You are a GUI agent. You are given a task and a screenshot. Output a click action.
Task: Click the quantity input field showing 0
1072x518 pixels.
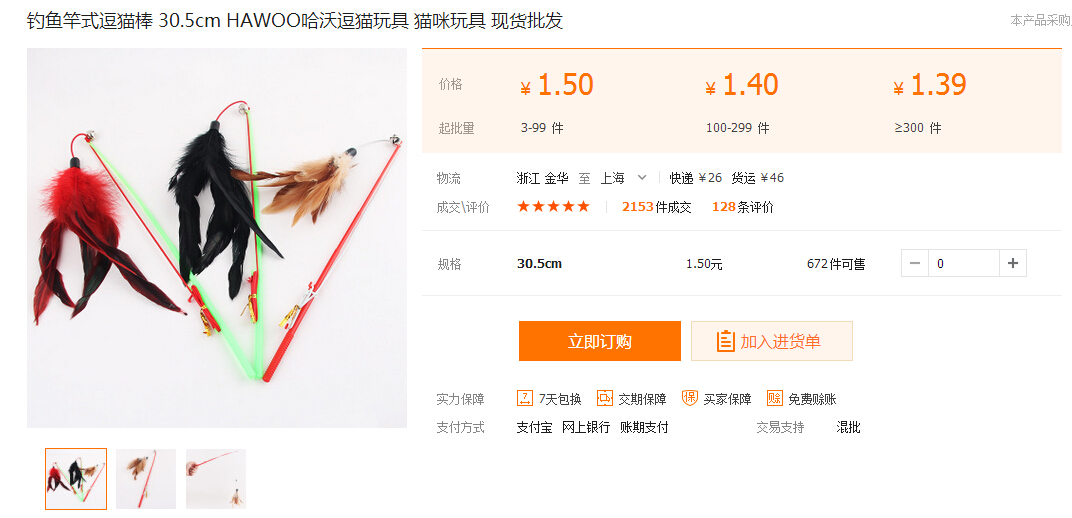pyautogui.click(x=964, y=263)
